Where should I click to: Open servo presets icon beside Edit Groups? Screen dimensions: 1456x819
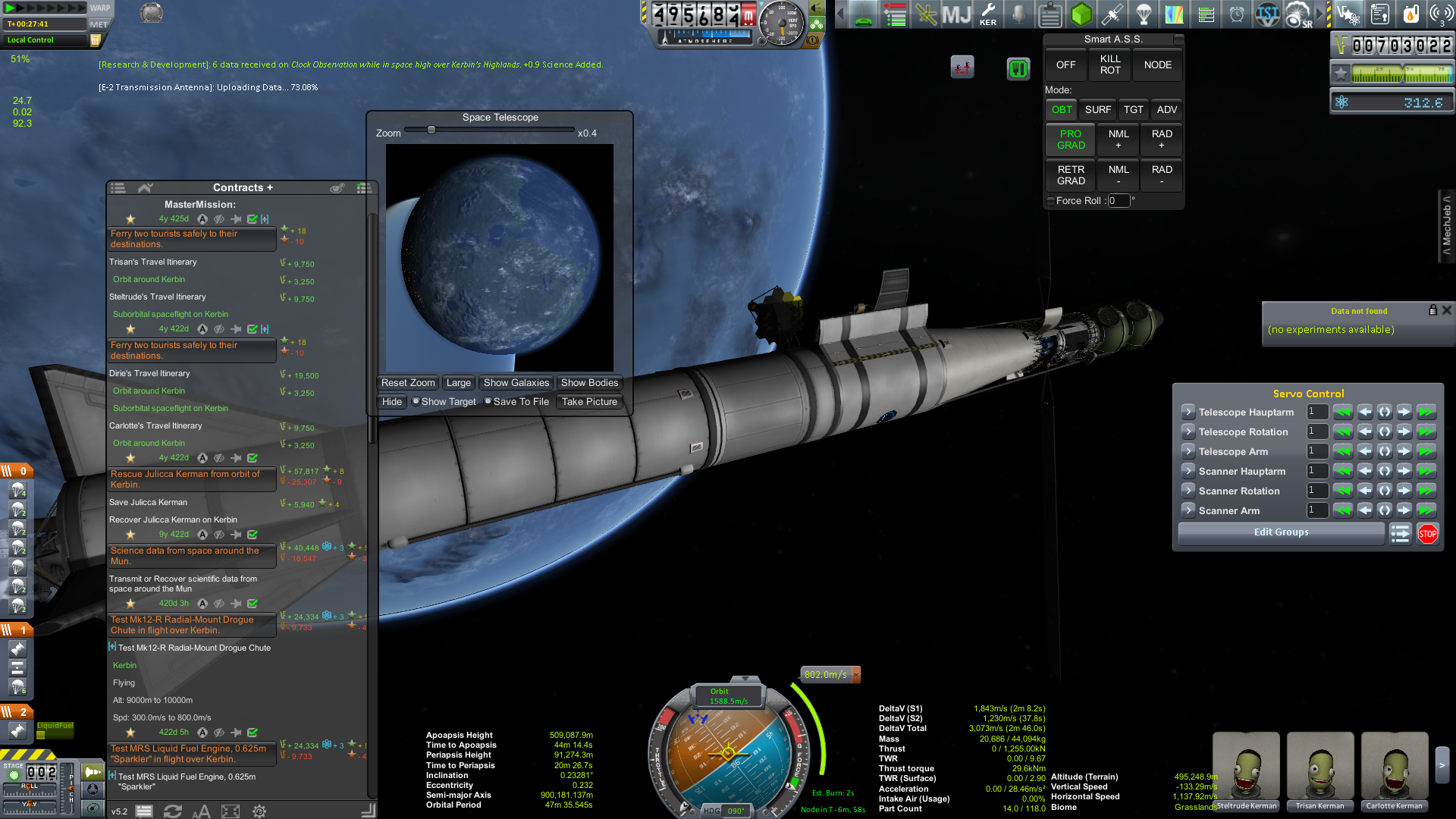(x=1400, y=534)
